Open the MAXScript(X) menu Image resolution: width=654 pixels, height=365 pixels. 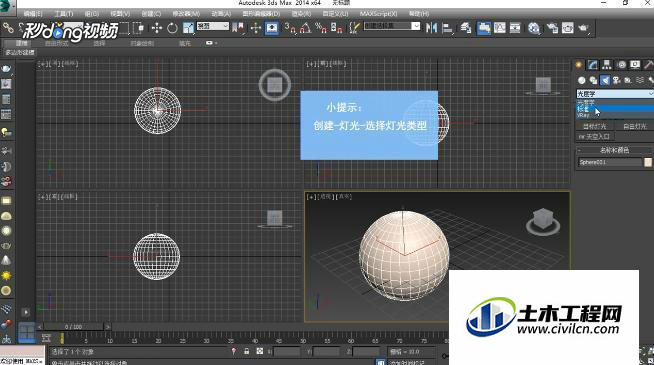[378, 14]
